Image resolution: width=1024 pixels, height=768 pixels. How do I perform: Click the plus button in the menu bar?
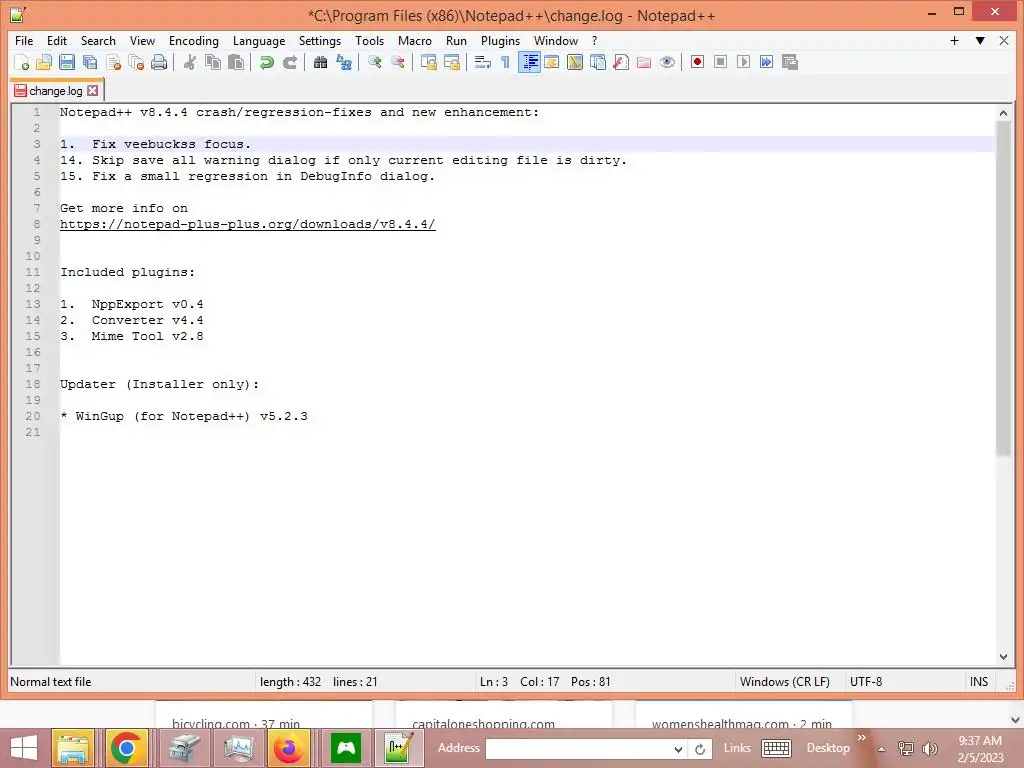click(954, 40)
